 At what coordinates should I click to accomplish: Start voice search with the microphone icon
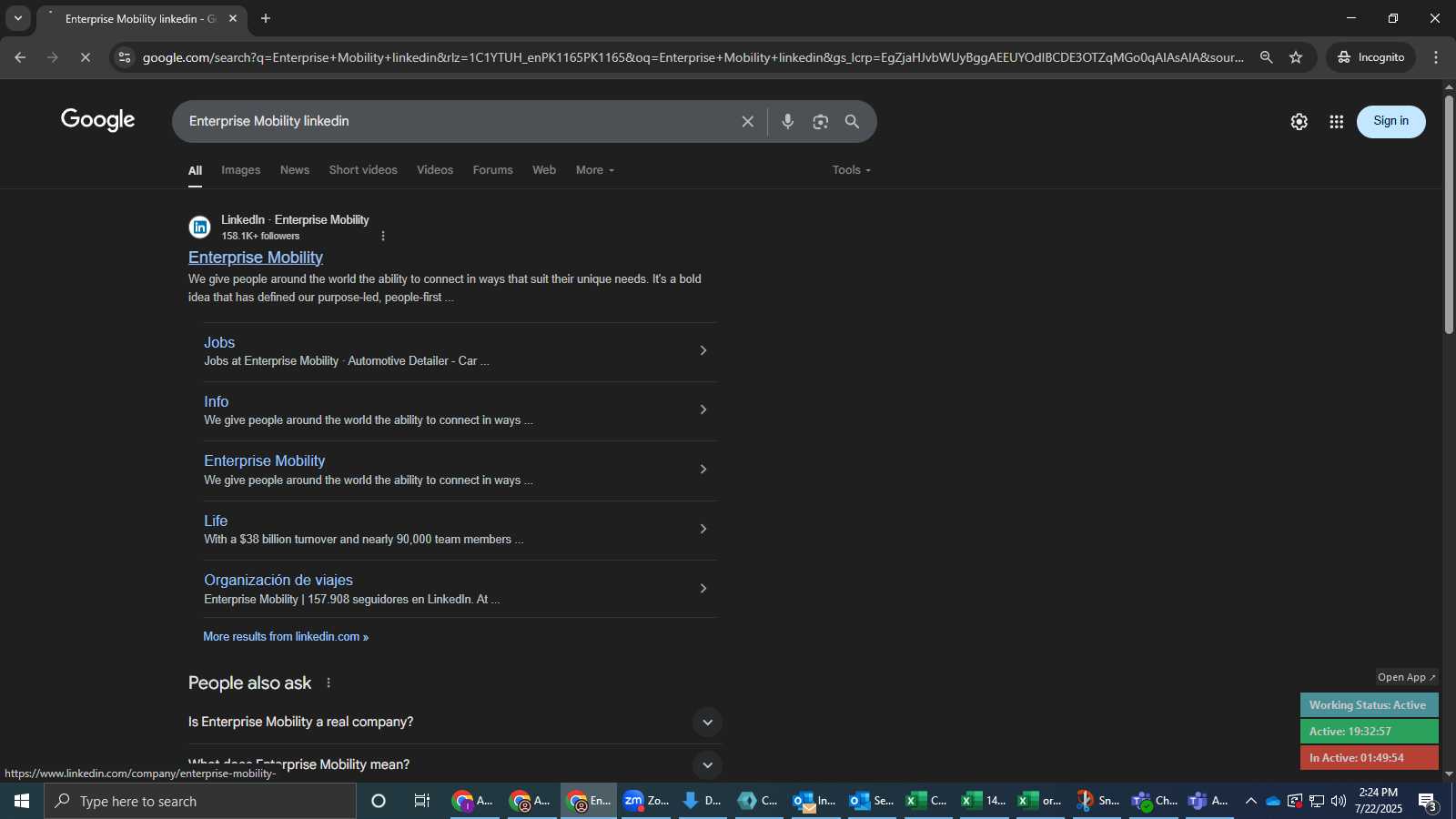pyautogui.click(x=787, y=121)
